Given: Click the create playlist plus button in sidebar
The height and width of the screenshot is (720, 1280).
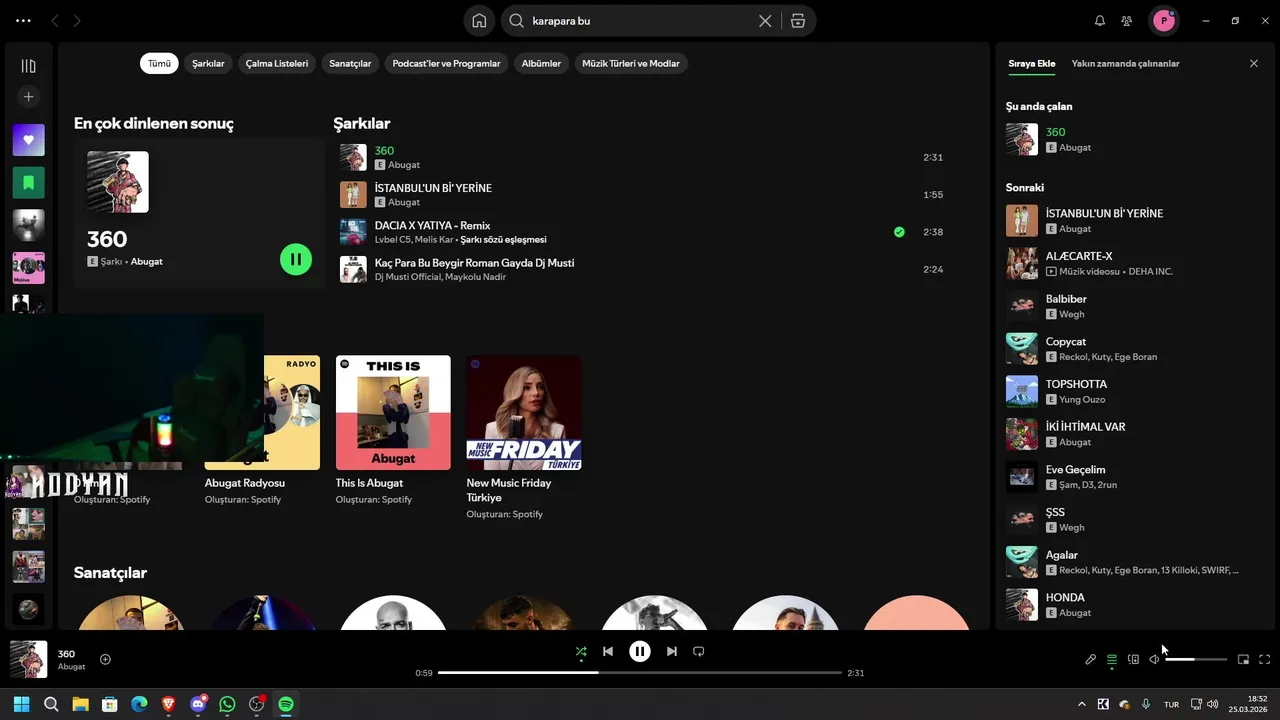Looking at the screenshot, I should coord(28,97).
